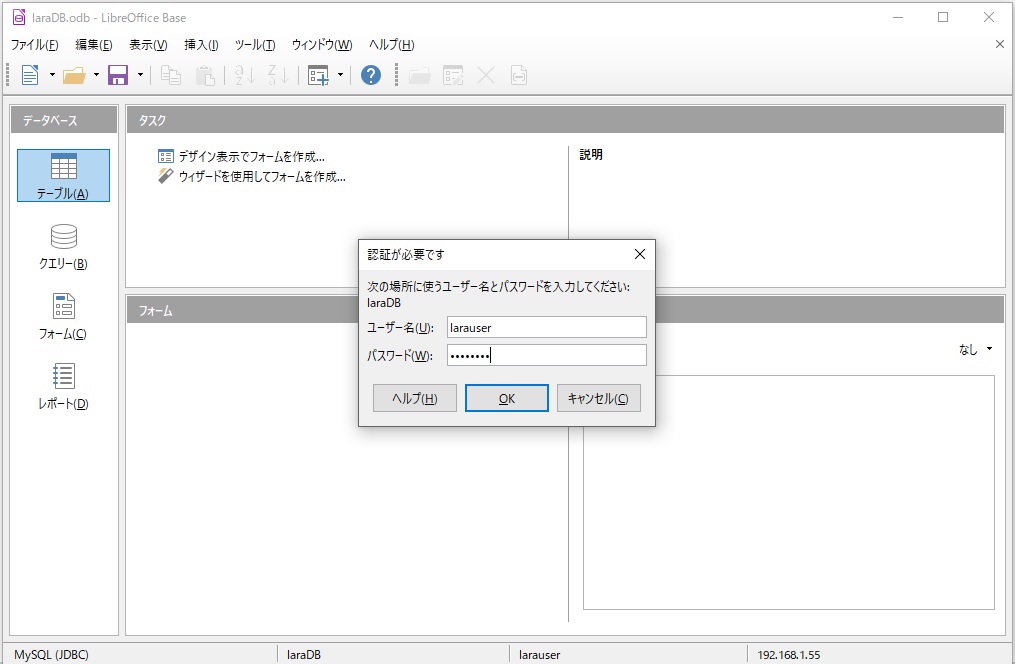
Task: Select レポート (Reports) in database sidebar
Action: point(63,386)
